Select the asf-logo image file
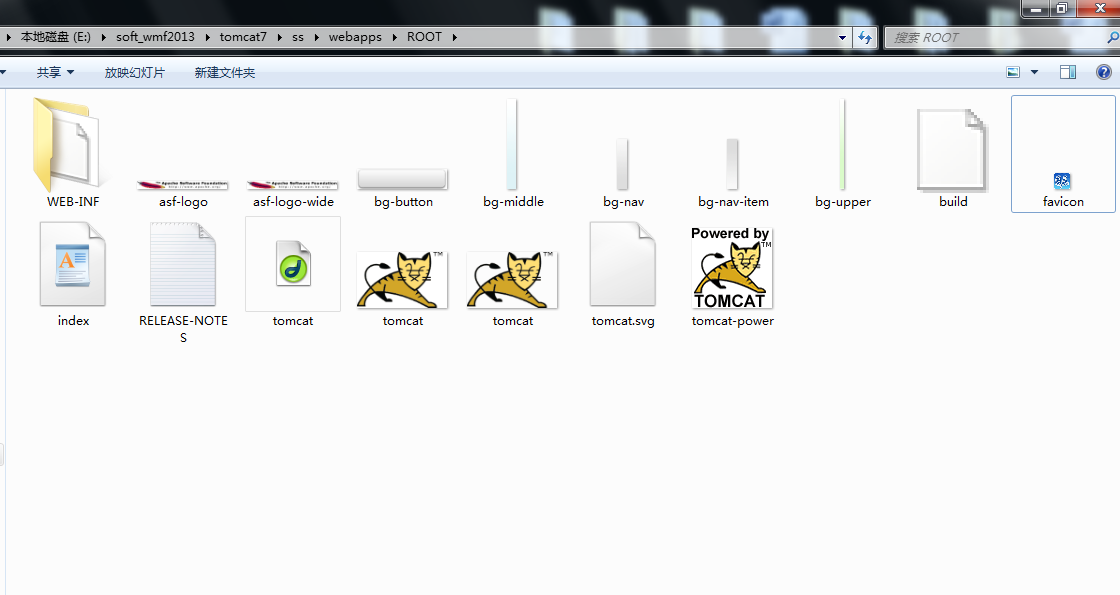 (x=183, y=185)
